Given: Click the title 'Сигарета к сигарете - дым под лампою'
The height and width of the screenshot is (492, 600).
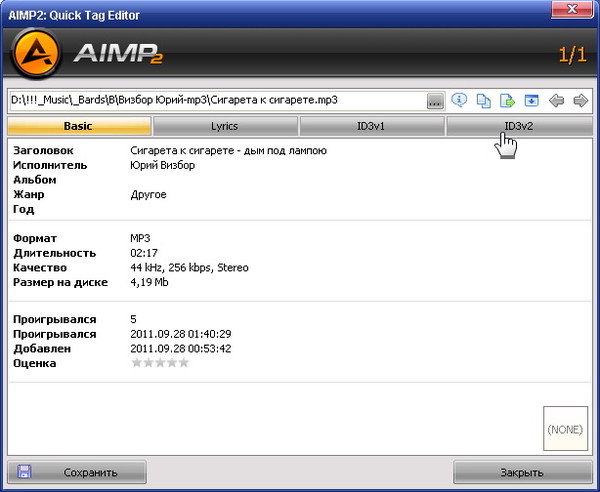Looking at the screenshot, I should [228, 151].
